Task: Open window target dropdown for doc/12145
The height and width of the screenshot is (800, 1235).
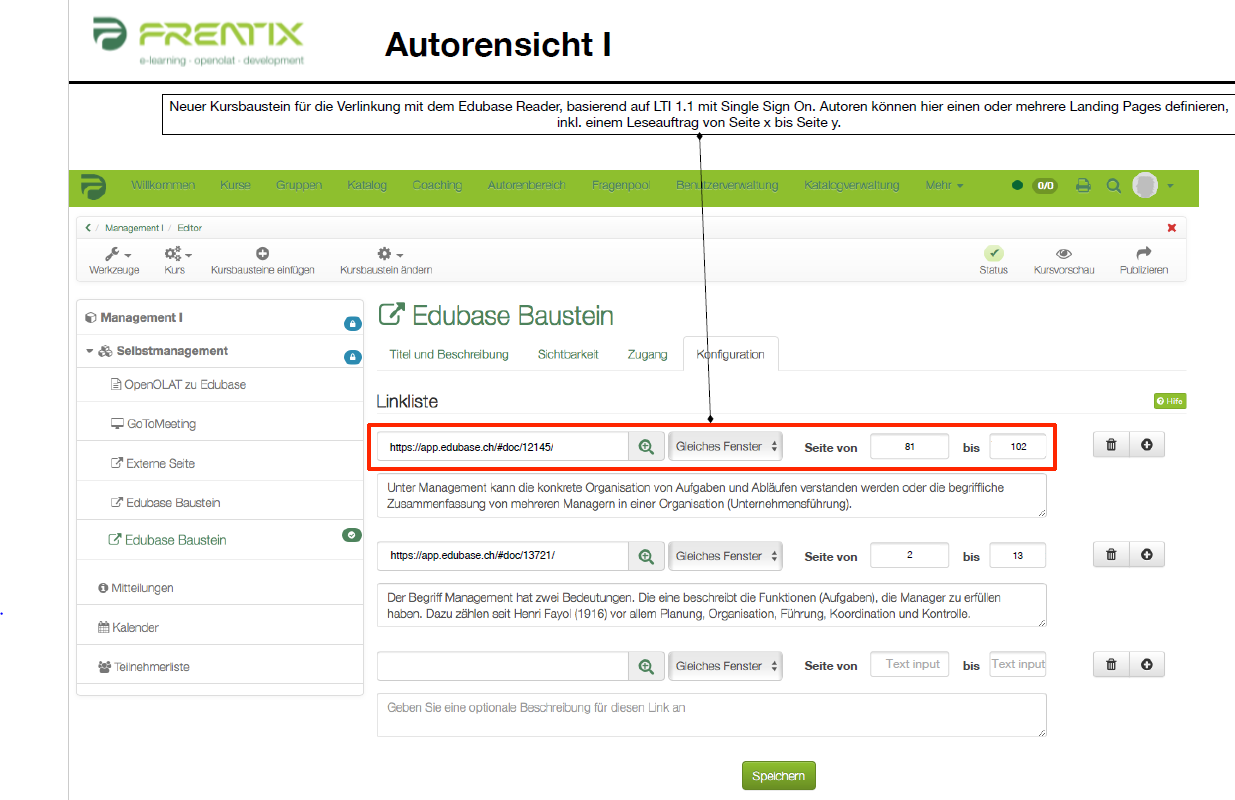Action: [725, 446]
